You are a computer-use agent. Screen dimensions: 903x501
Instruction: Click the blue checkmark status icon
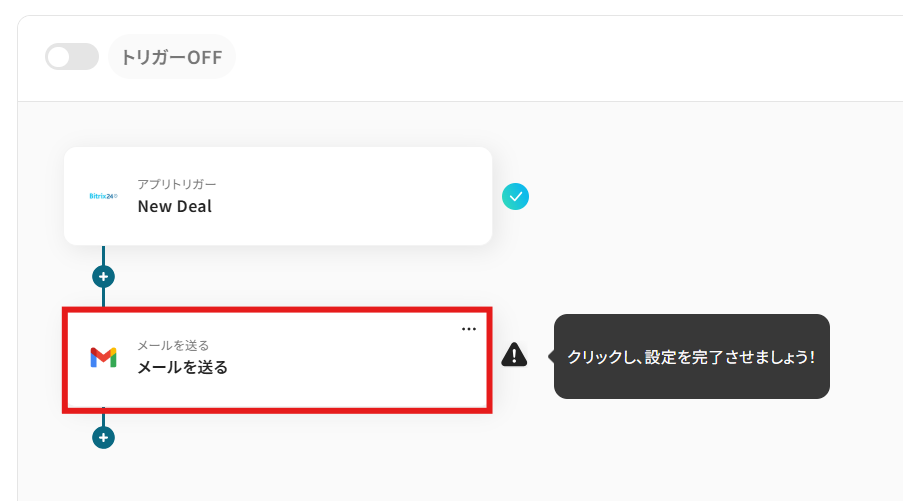(515, 197)
